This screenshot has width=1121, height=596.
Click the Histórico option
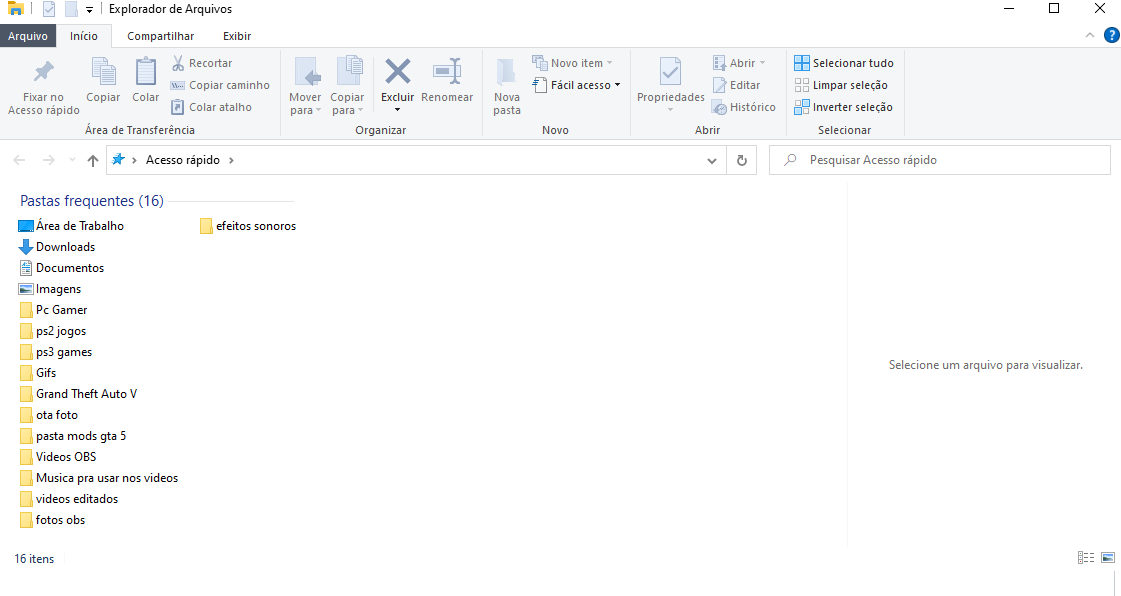(x=744, y=107)
